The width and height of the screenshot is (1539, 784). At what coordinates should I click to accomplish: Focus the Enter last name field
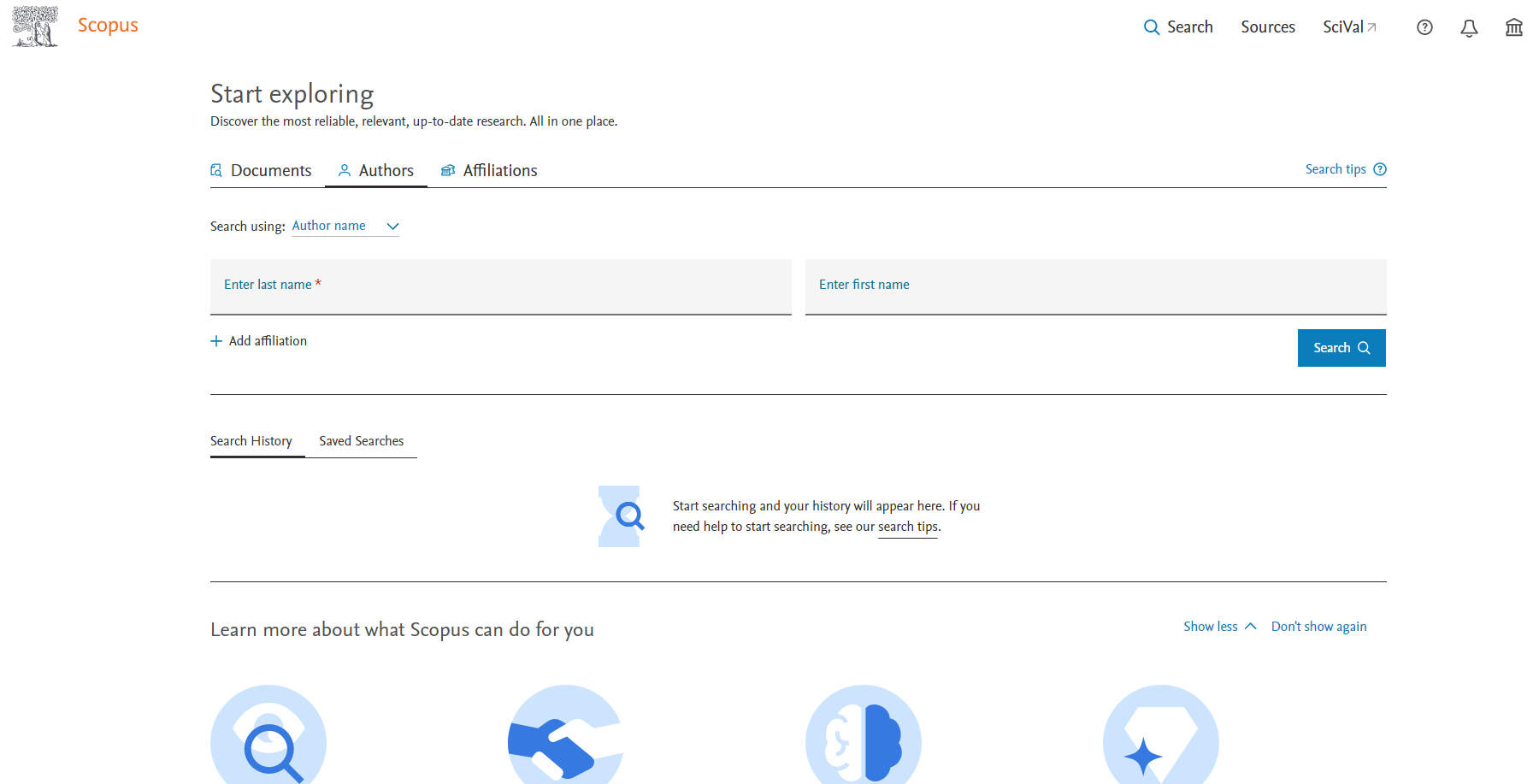pos(501,286)
